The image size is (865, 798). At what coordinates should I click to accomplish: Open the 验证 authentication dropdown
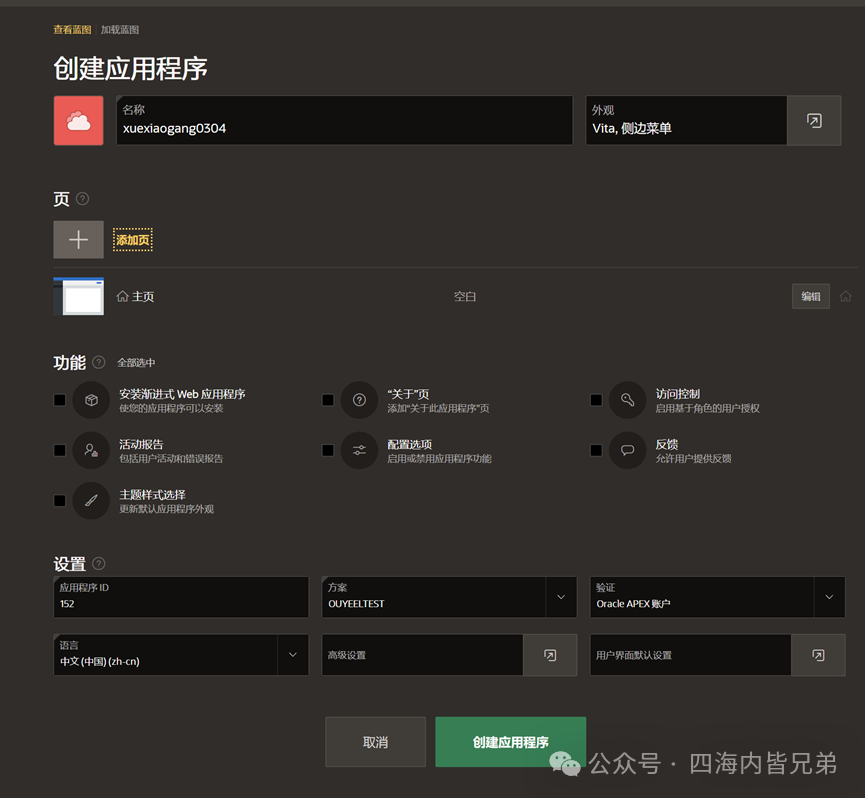pyautogui.click(x=829, y=597)
